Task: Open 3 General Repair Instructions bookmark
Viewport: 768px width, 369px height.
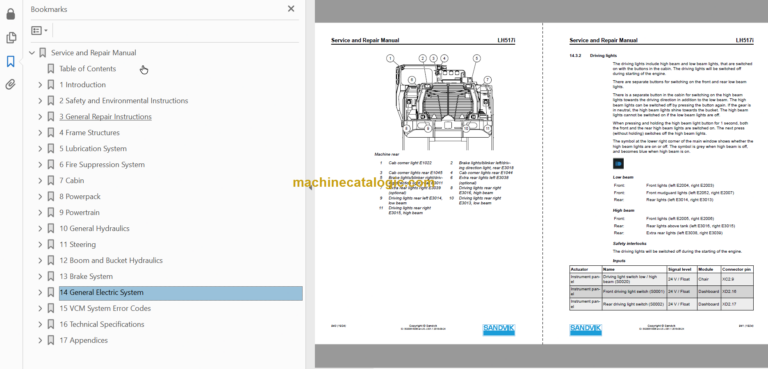Action: pos(105,117)
